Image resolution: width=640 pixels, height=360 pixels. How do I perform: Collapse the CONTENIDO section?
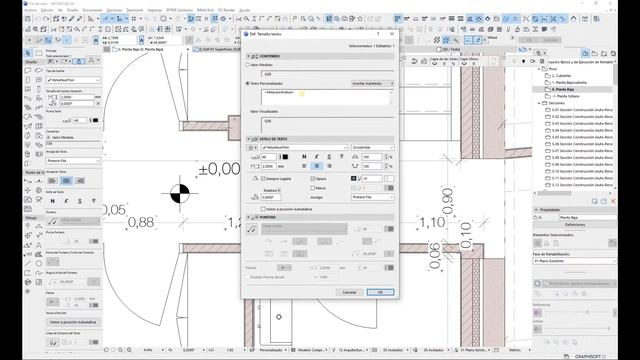tap(248, 56)
